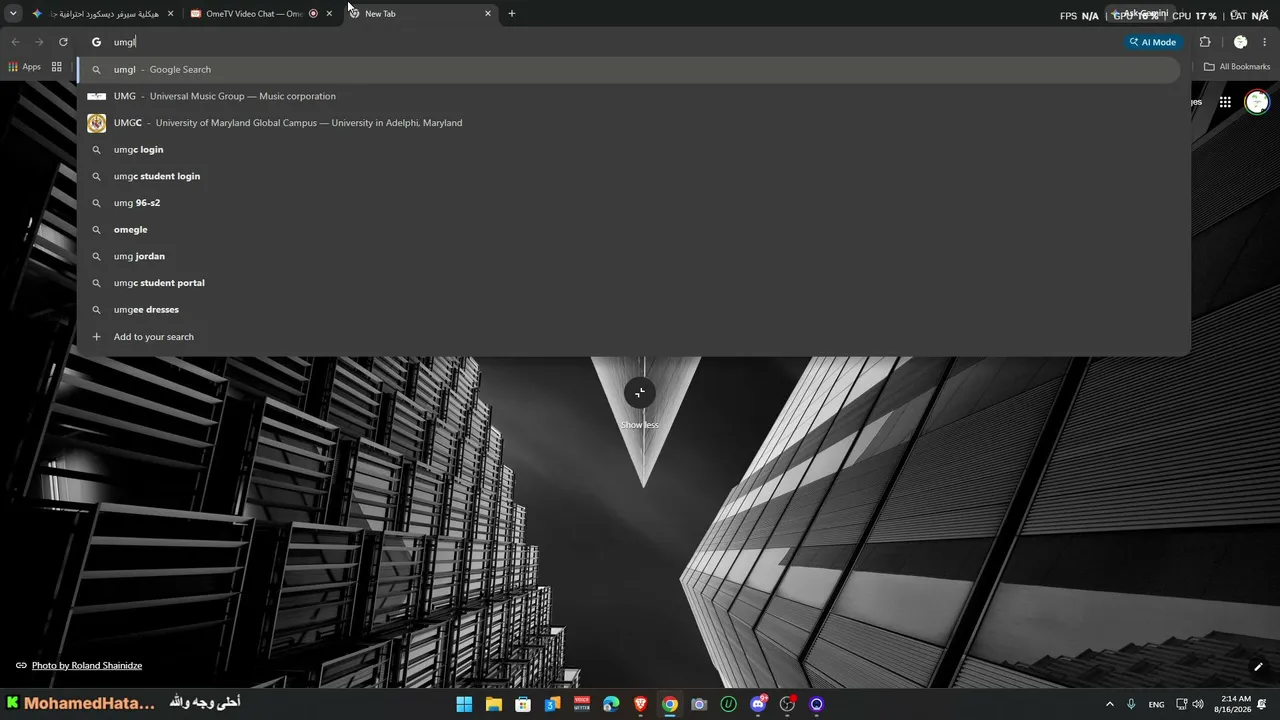1280x720 pixels.
Task: Open a new browser tab with plus button
Action: [x=512, y=14]
